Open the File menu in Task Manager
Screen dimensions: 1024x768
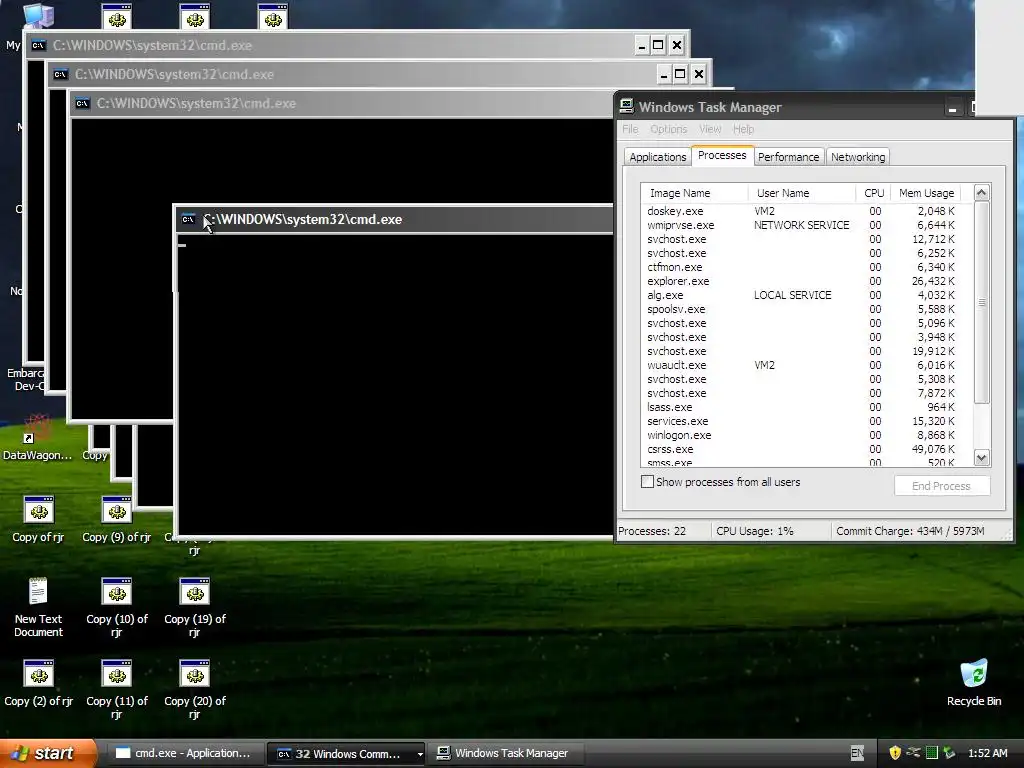(630, 129)
